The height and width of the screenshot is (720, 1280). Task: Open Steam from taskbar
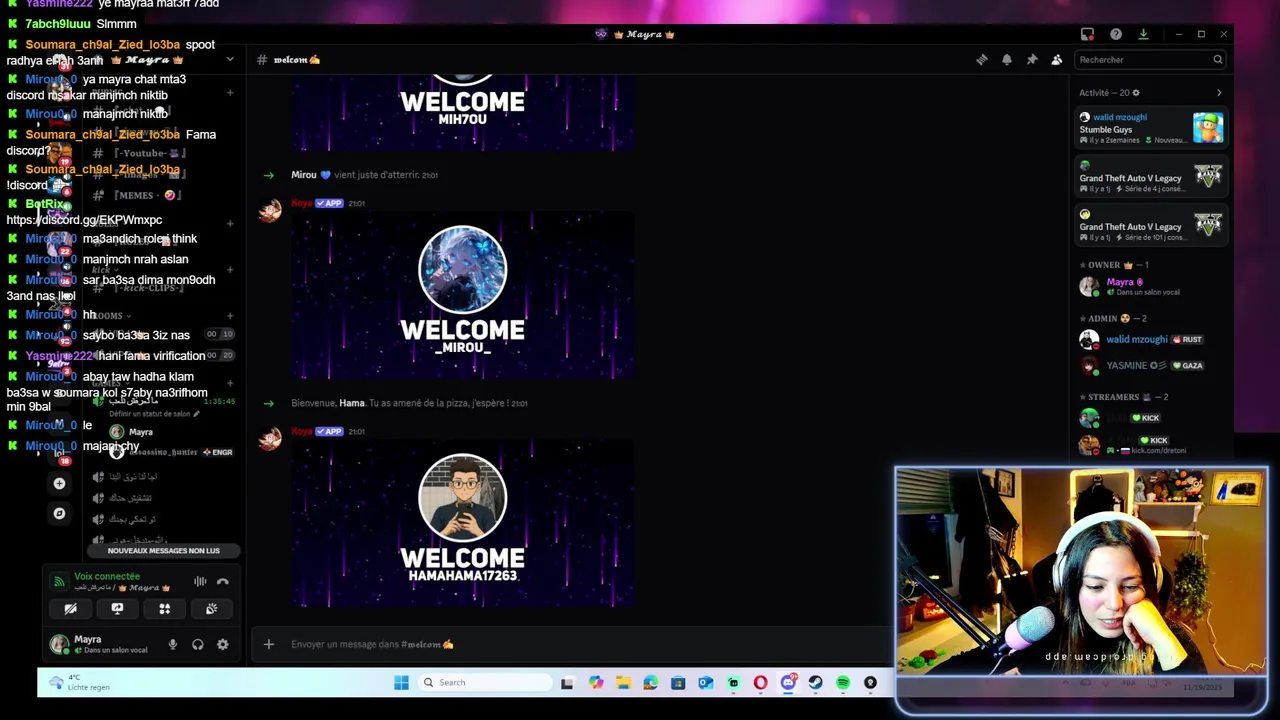[815, 683]
